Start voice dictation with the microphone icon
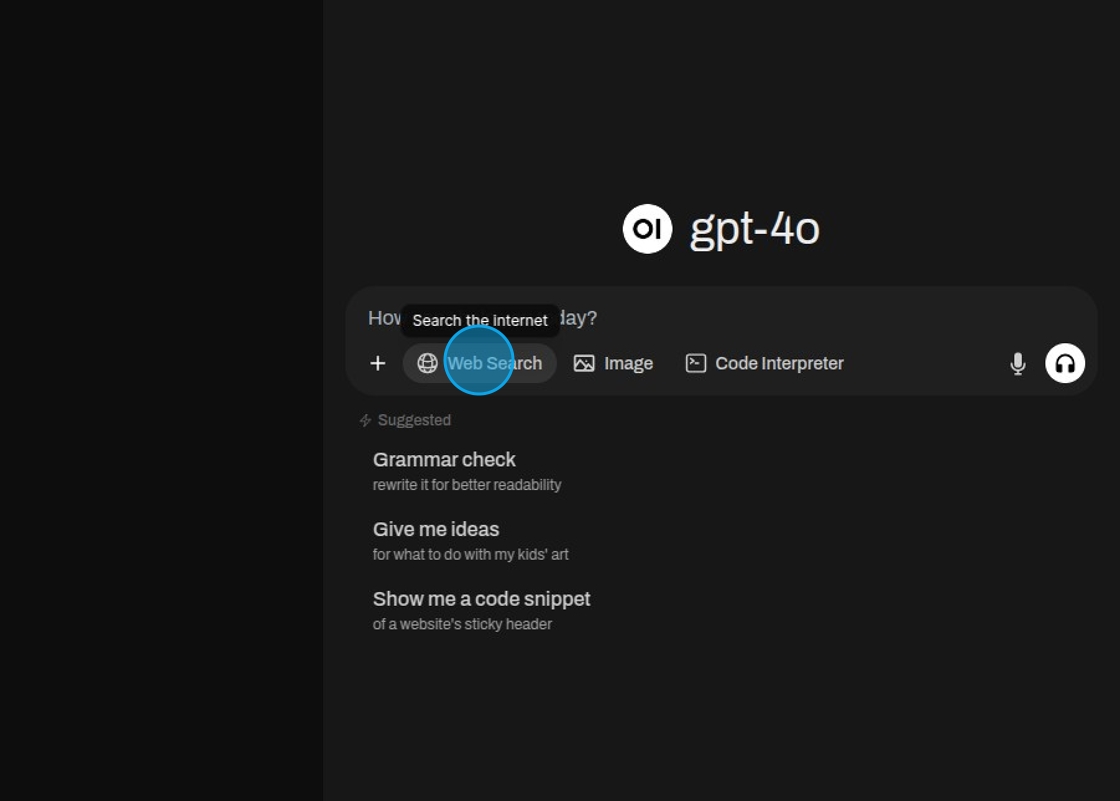 click(x=1017, y=364)
